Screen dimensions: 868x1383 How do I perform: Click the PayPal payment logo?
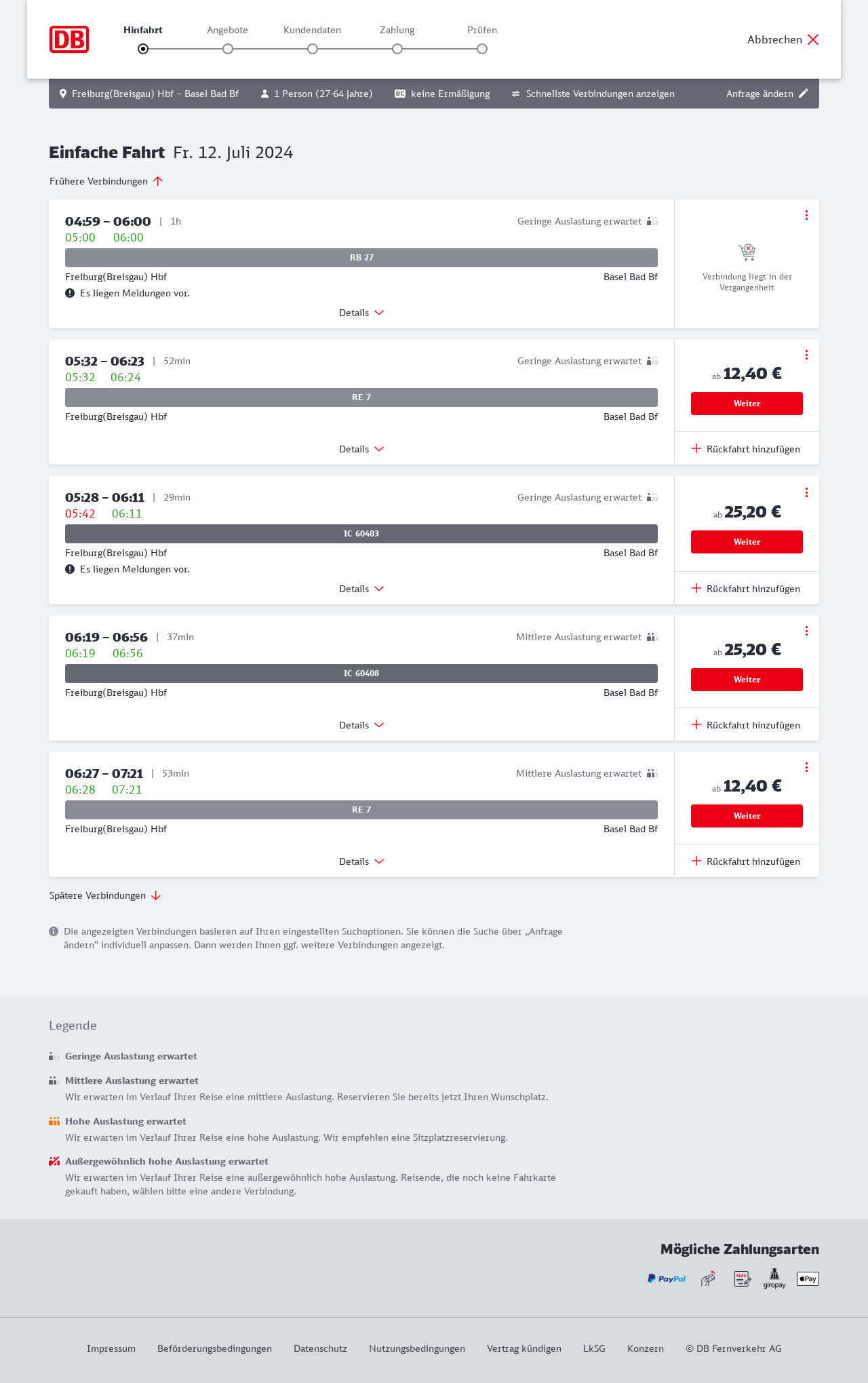pos(667,1279)
